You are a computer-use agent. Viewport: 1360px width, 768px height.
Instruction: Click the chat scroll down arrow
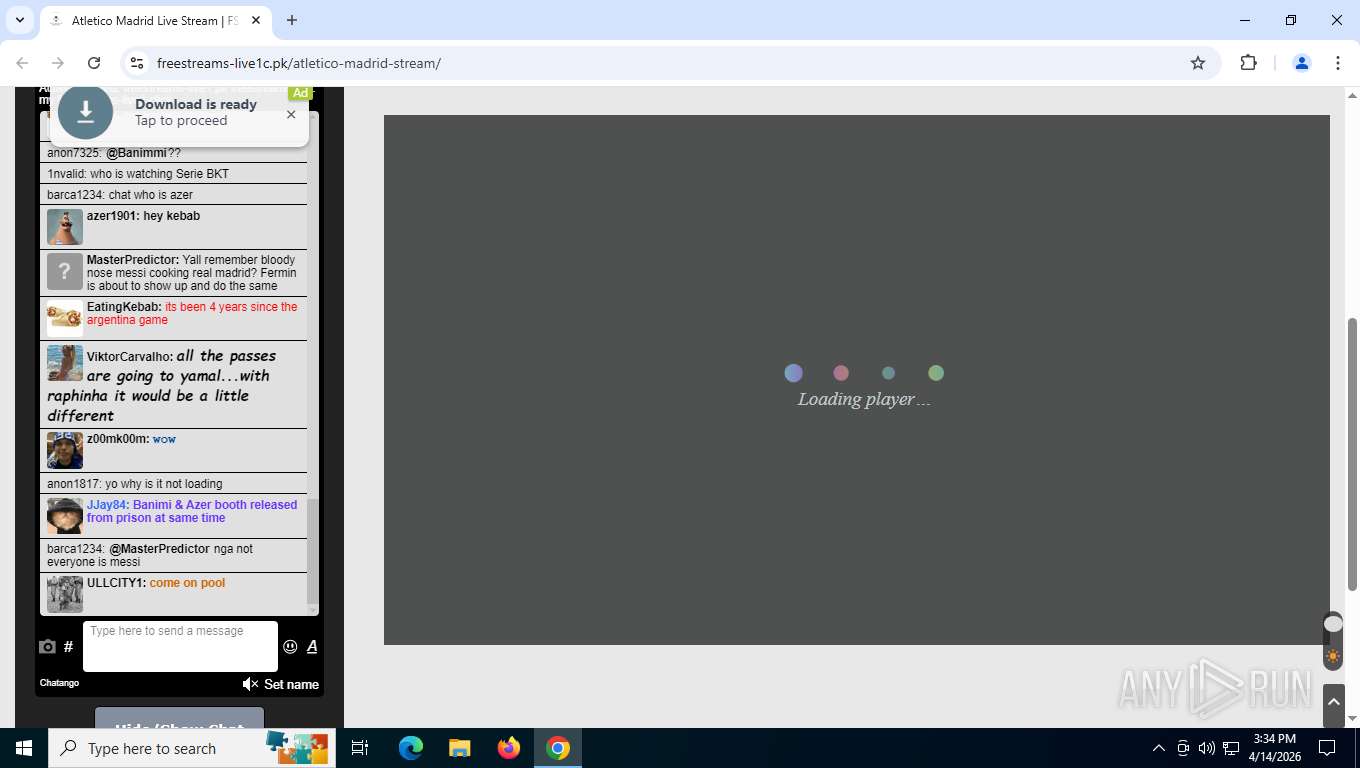tap(312, 609)
